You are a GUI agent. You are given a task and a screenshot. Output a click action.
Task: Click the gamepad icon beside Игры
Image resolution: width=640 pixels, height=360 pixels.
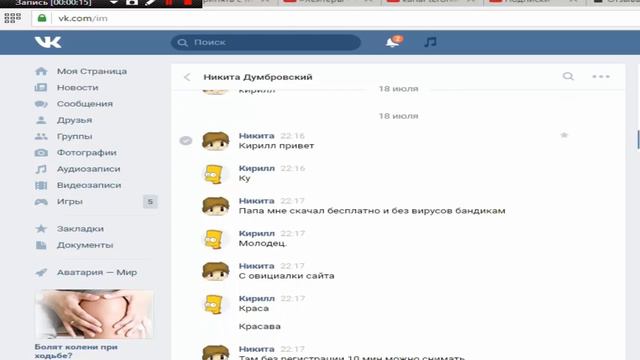click(x=41, y=202)
